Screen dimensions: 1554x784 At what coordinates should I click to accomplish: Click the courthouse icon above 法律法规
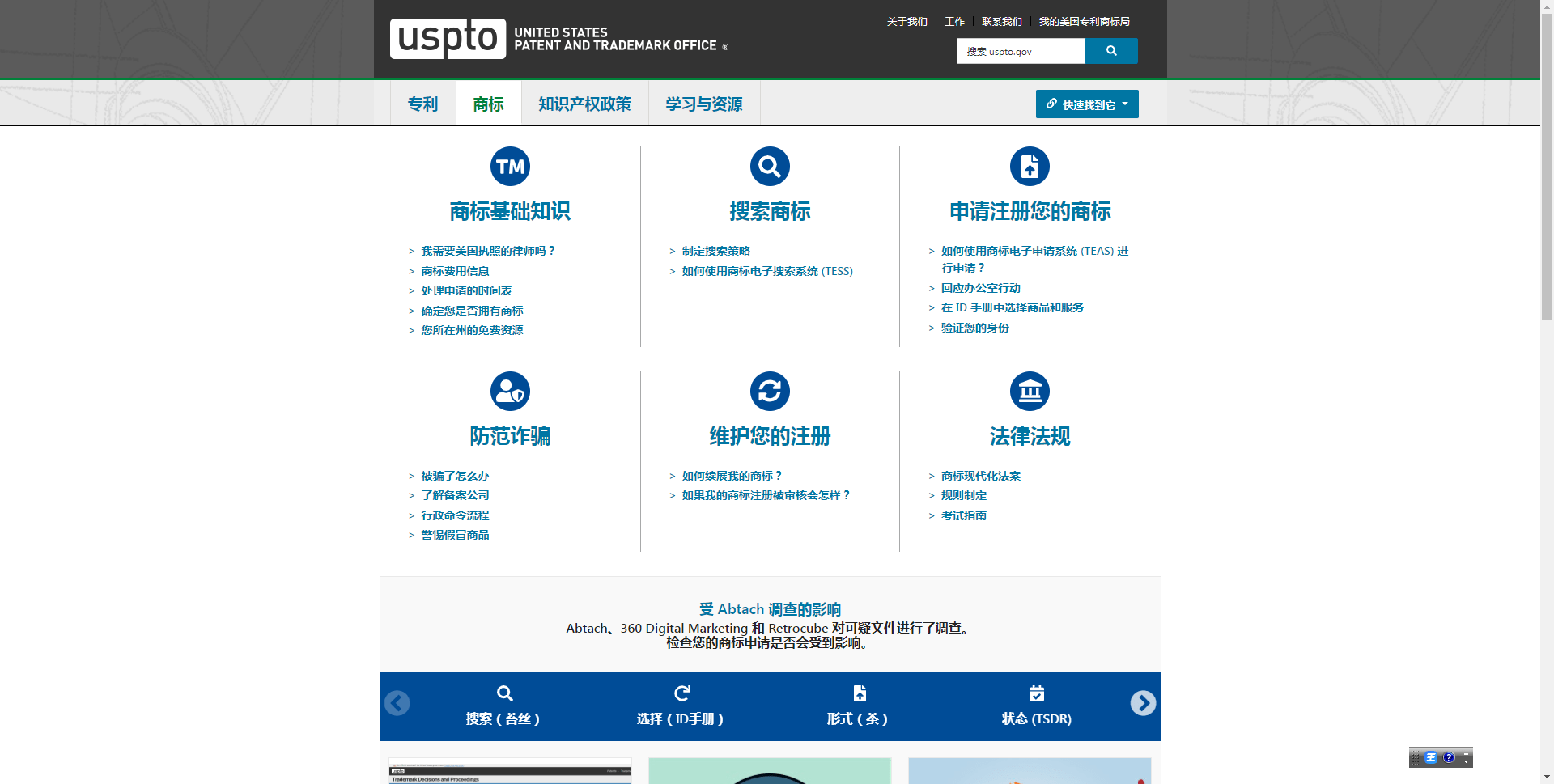pos(1030,391)
